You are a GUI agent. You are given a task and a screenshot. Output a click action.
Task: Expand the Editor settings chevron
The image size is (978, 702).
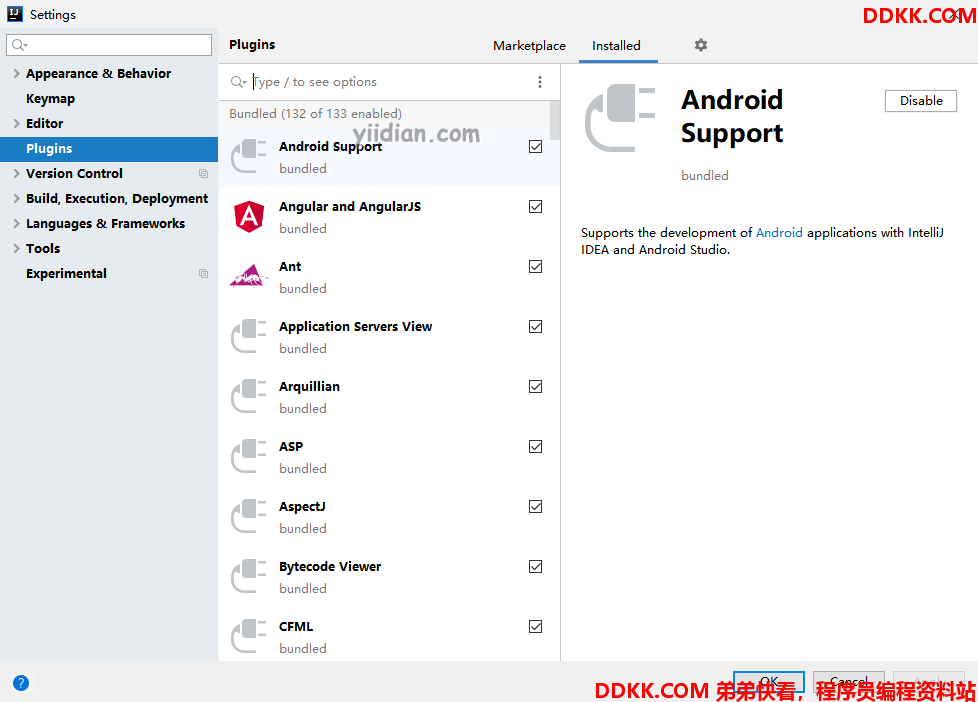point(16,123)
